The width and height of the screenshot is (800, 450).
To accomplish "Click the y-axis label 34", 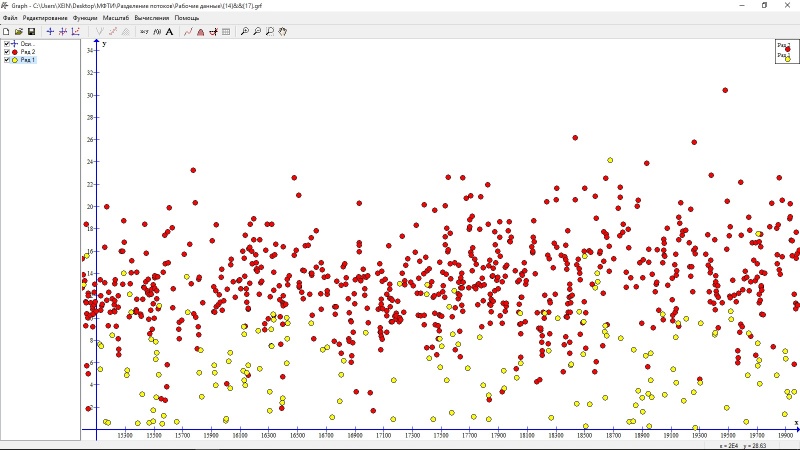I will (90, 51).
